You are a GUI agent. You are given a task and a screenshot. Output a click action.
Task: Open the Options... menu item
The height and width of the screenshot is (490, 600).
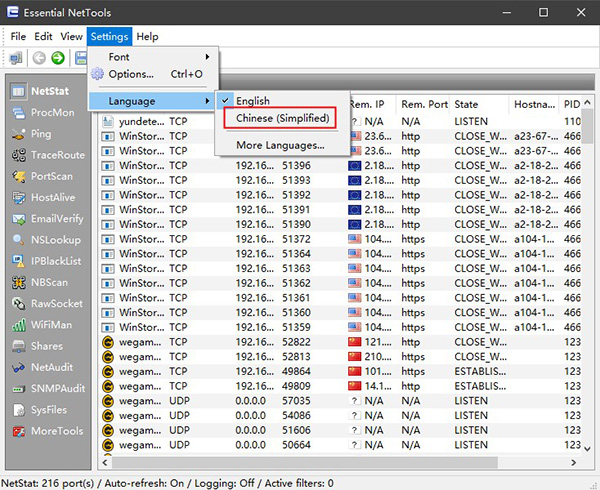click(x=131, y=74)
